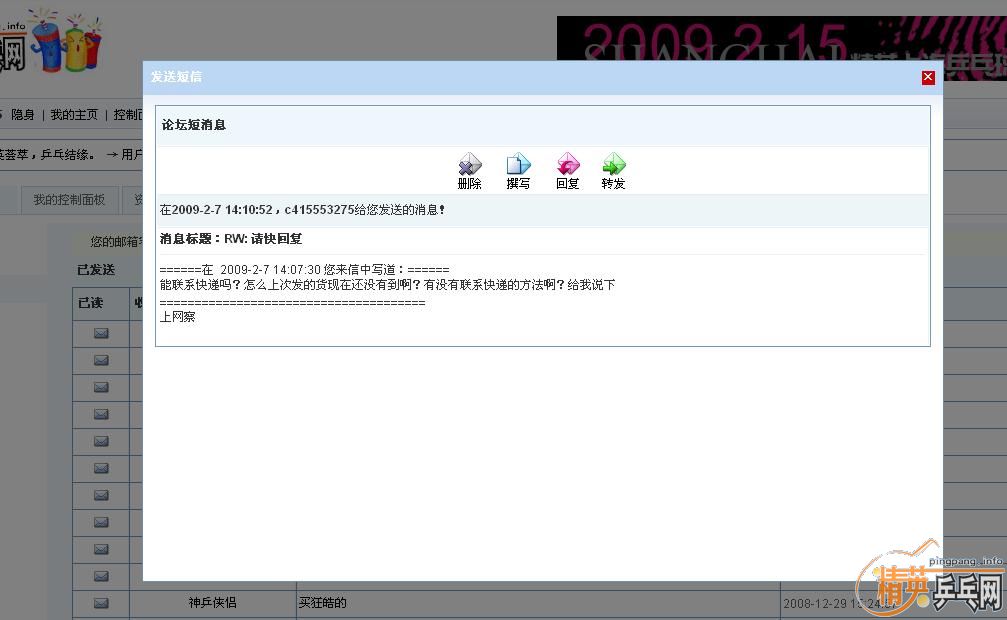Open the recipient 神兵侠侣 link

coord(212,603)
